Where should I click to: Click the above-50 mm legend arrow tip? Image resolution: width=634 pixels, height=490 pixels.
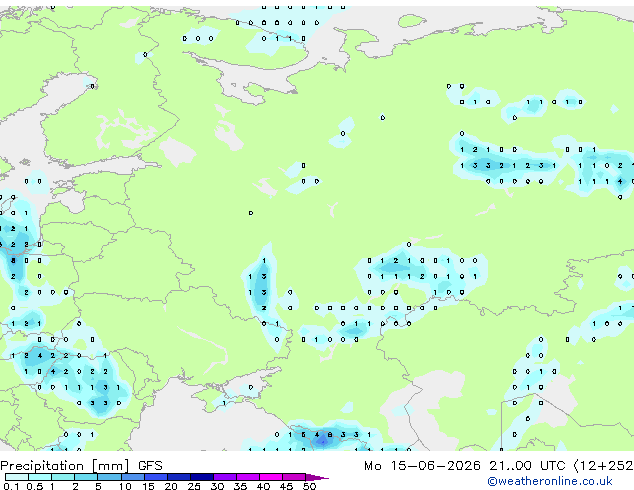317,477
